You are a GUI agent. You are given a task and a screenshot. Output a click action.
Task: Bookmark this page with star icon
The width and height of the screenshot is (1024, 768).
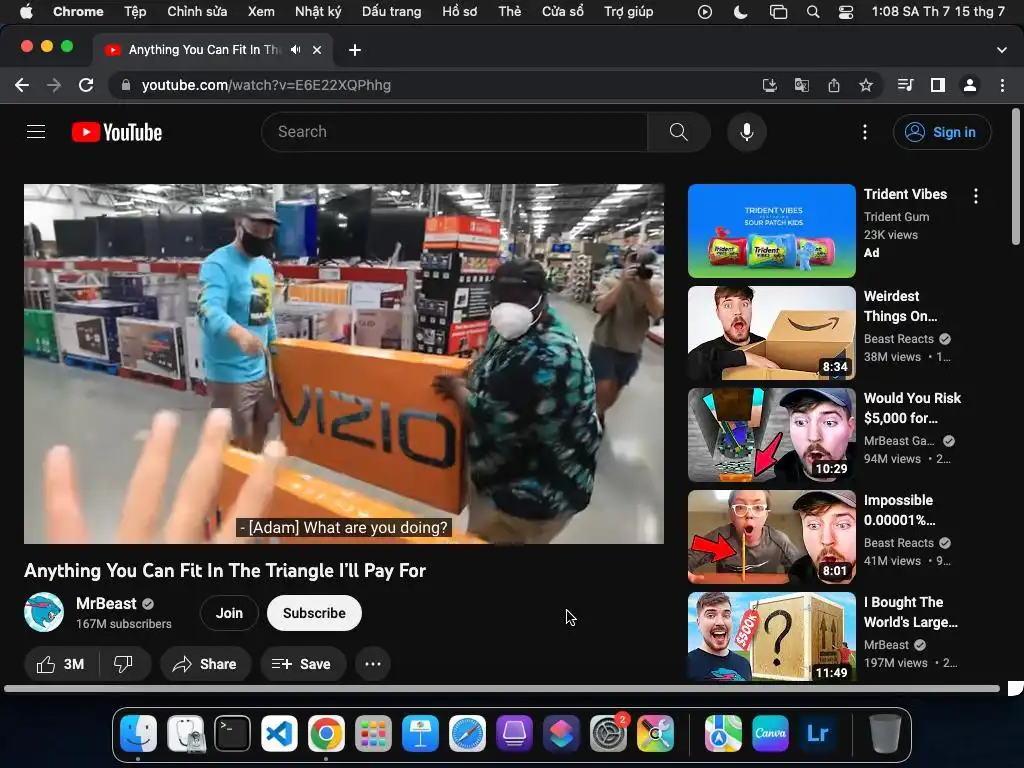click(866, 86)
